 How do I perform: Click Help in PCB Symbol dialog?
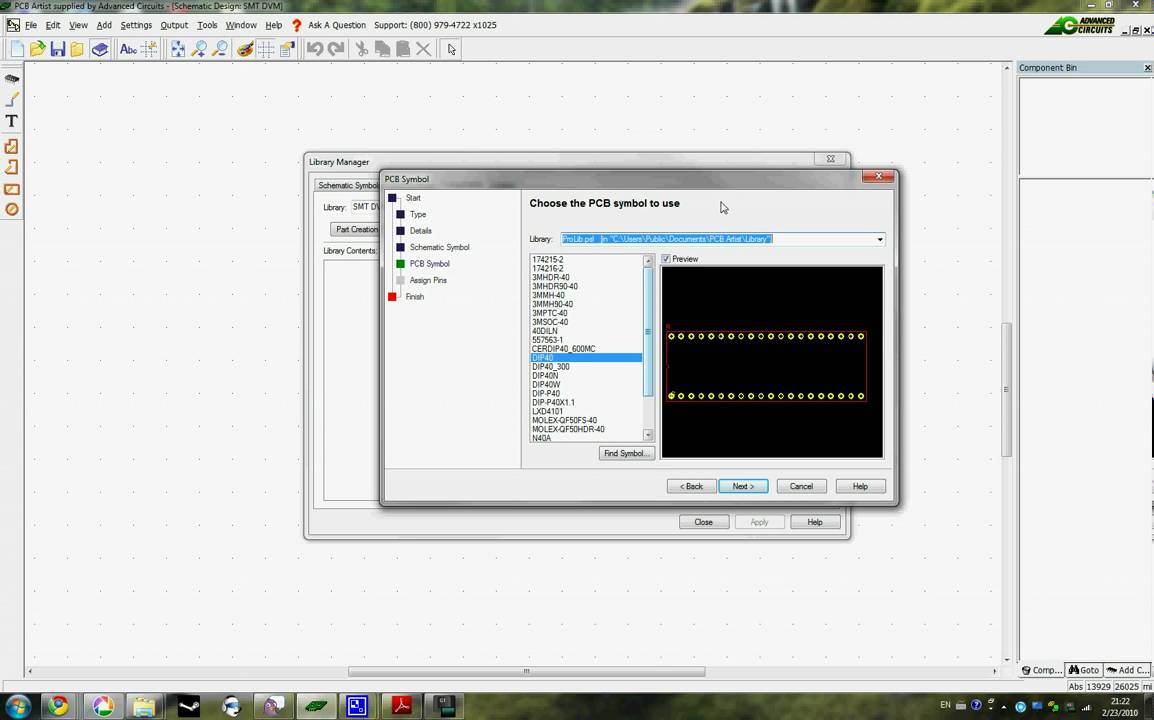tap(860, 487)
